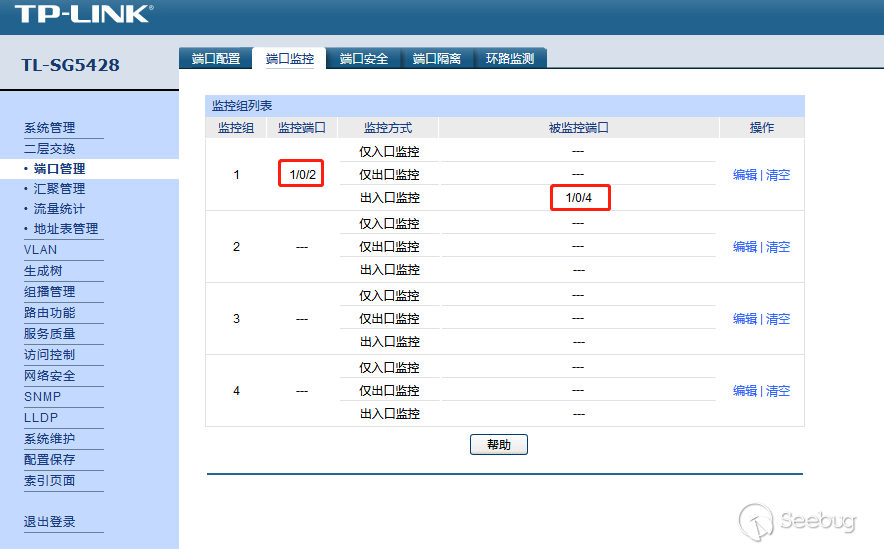Screen dimensions: 884x549
Task: Click monitoring port value 1/0/2
Action: tap(302, 175)
